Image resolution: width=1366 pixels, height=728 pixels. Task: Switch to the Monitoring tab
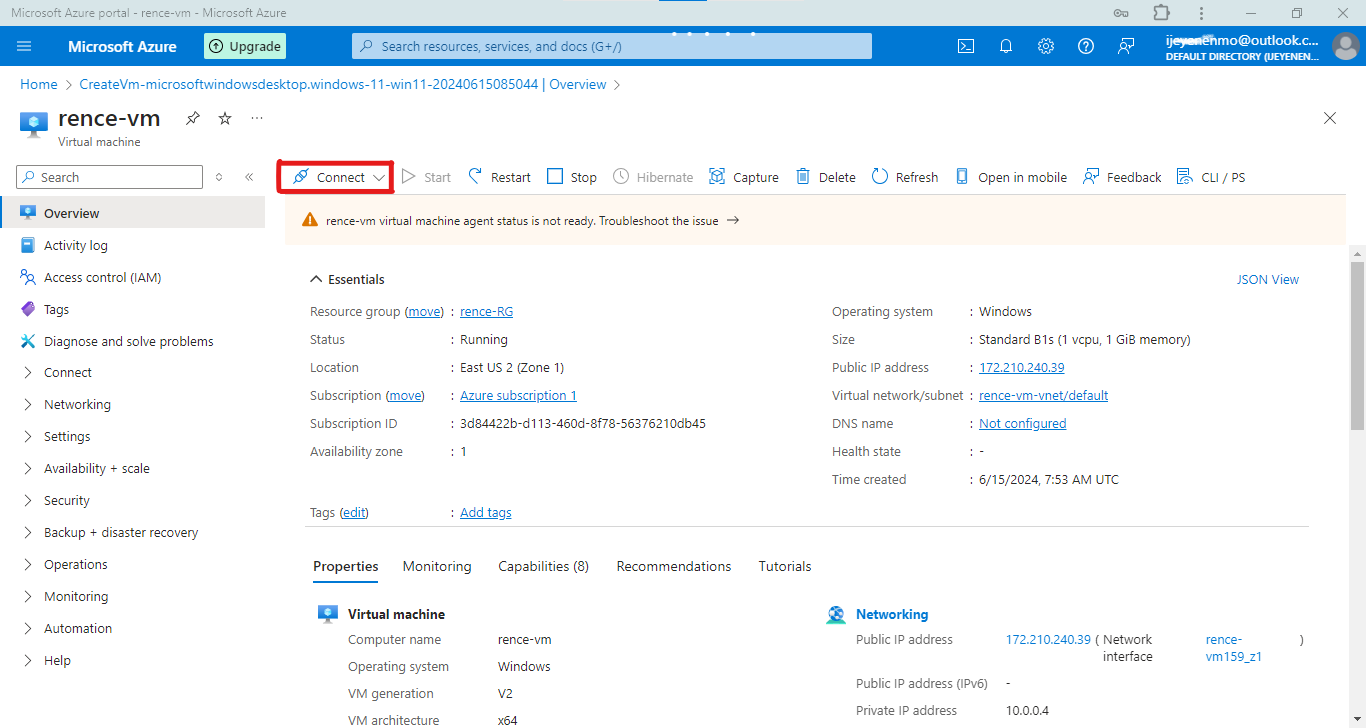(437, 566)
